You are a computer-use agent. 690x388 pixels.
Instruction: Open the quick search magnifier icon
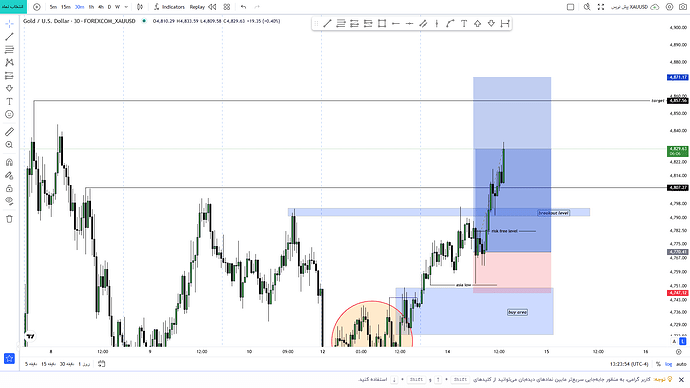tap(587, 7)
